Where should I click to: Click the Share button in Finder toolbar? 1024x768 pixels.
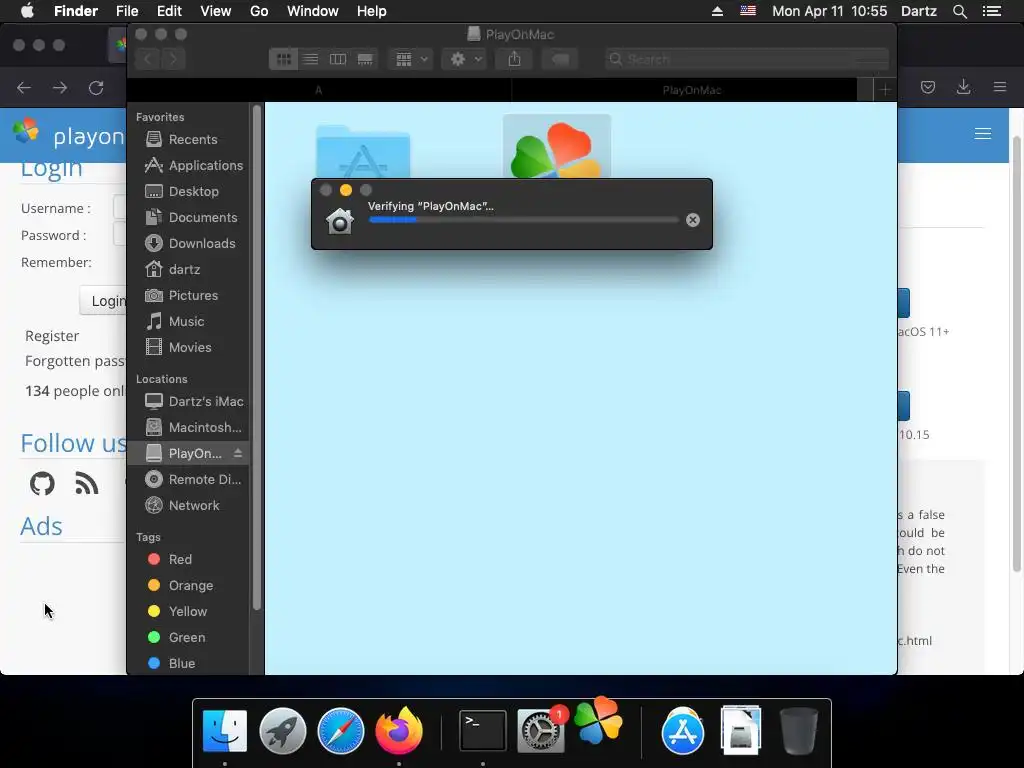pyautogui.click(x=515, y=59)
